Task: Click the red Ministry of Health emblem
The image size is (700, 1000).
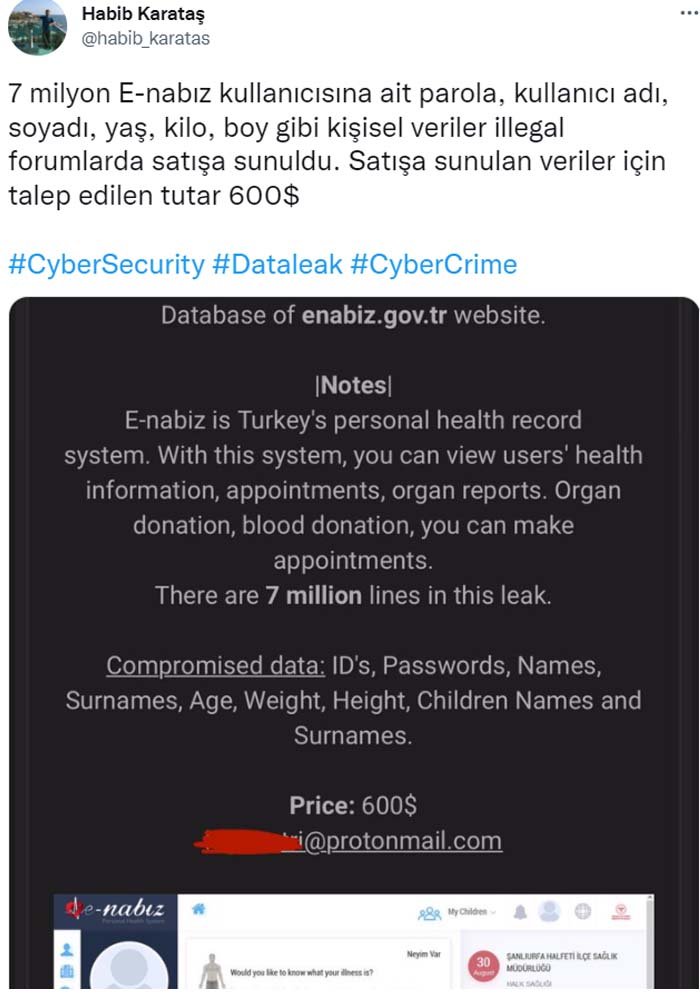Action: [x=622, y=912]
